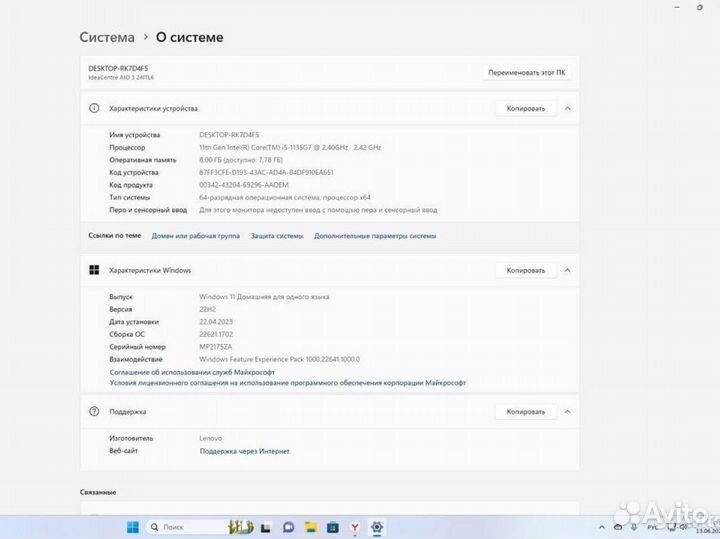The width and height of the screenshot is (720, 539).
Task: Click the question mark icon beside Поддержка
Action: point(94,411)
